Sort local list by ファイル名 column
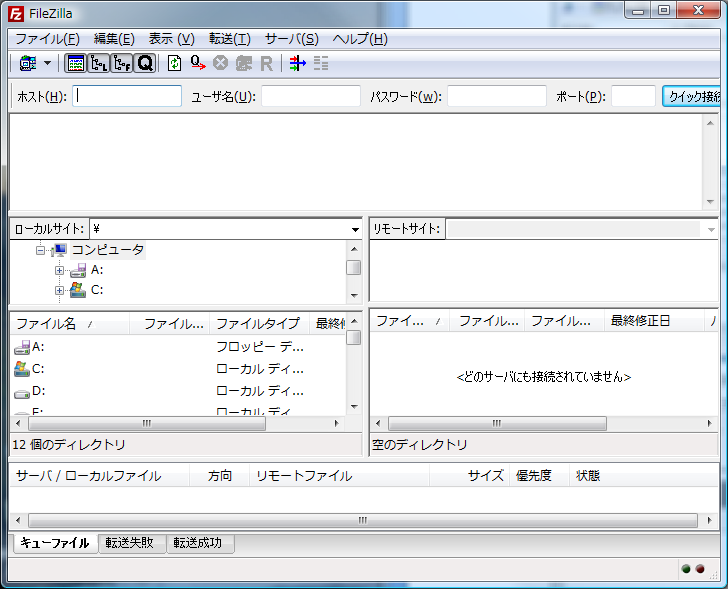 70,324
